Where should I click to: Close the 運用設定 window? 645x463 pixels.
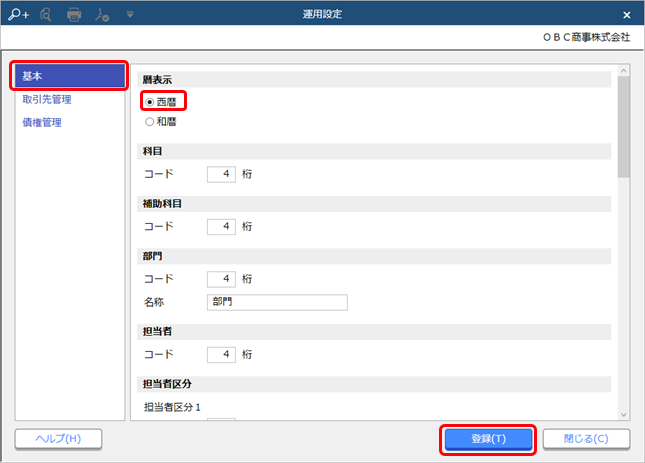(x=626, y=15)
